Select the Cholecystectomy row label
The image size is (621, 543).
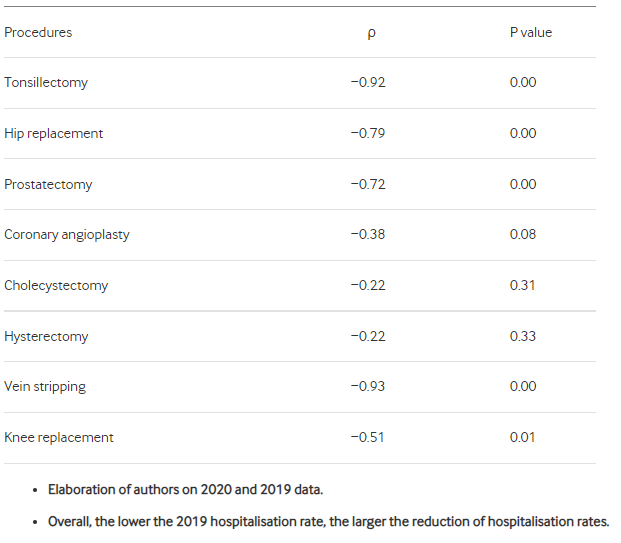coord(56,285)
